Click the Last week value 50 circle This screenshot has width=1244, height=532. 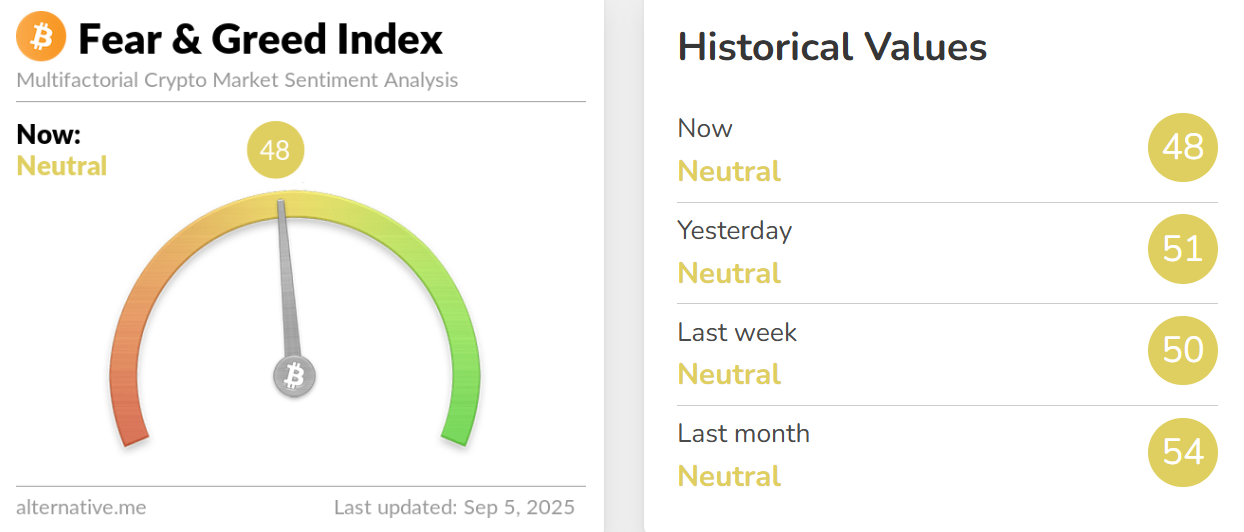[1183, 350]
